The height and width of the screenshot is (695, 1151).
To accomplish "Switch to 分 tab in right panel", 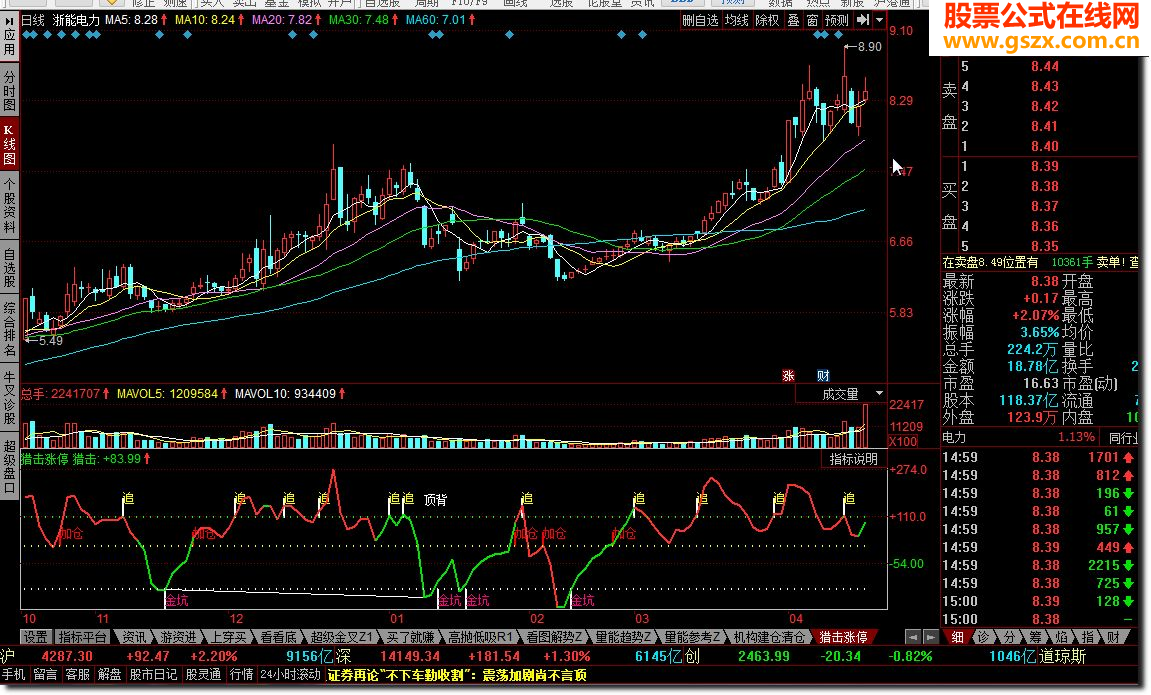I will click(x=1009, y=637).
